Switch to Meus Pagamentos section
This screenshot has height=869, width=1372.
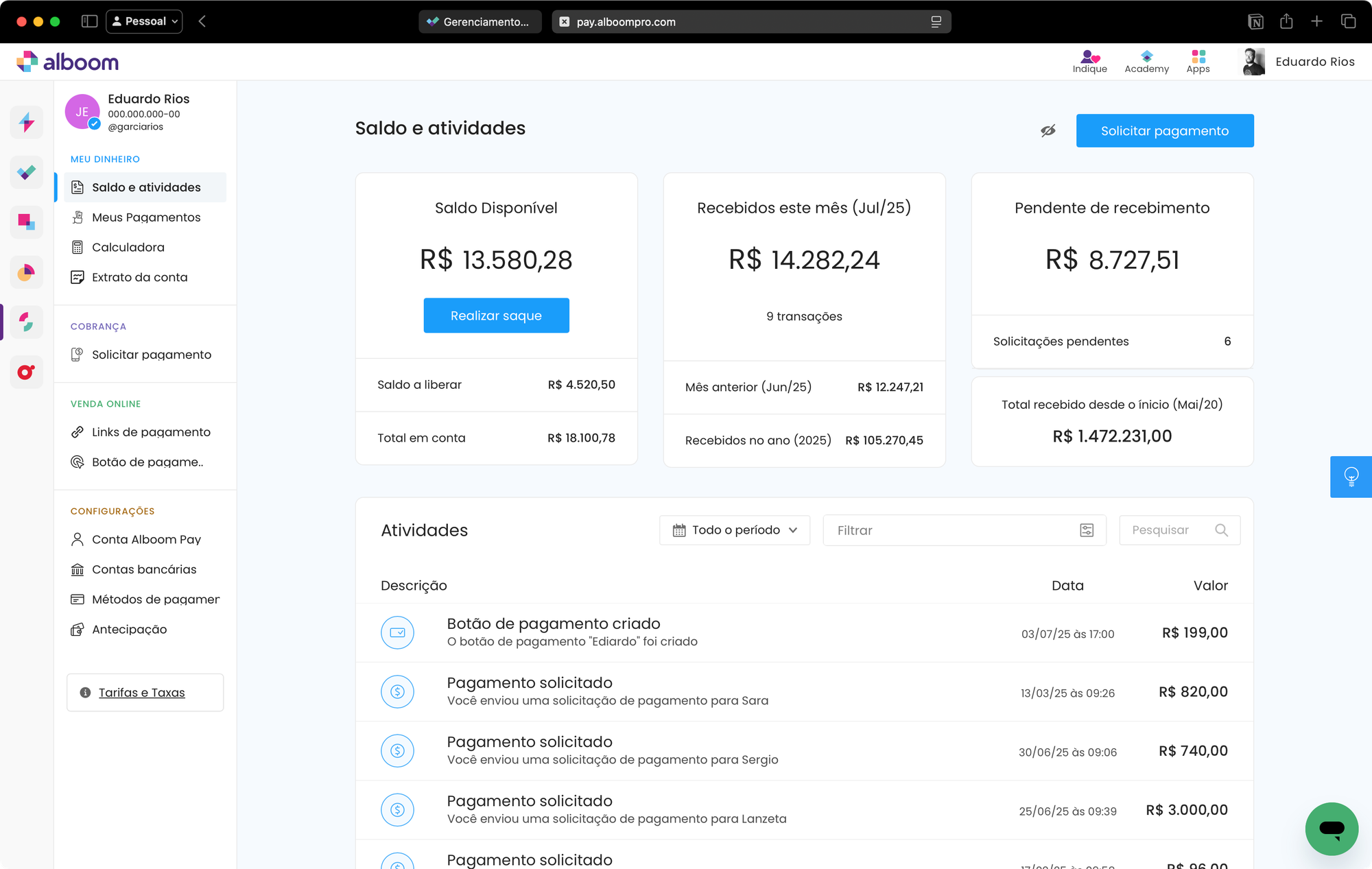tap(146, 217)
